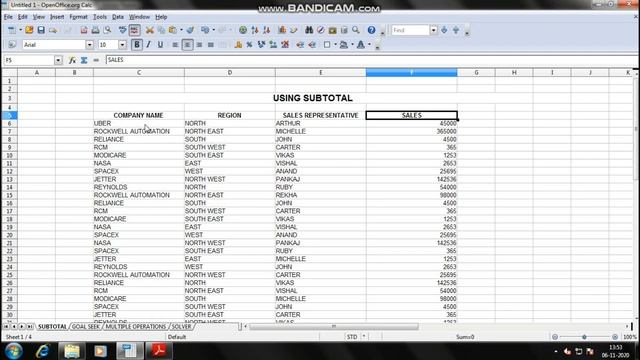Screen dimensions: 640x360
Task: Toggle Align Left
Action: coord(175,44)
